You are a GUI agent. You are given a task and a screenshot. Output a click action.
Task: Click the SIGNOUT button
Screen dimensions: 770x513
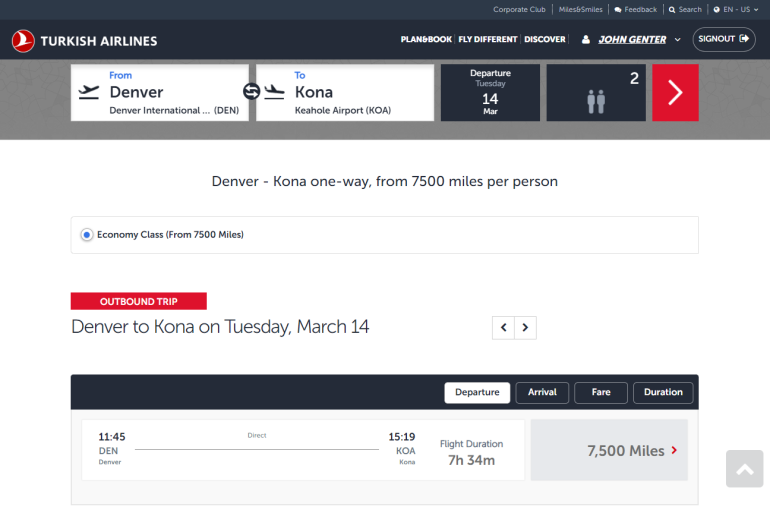coord(724,39)
